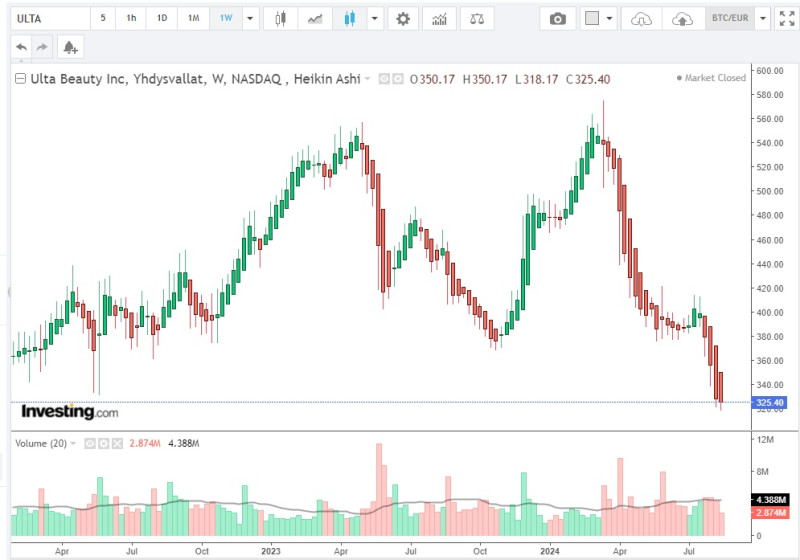Click the 600.00 price axis label
800x560 pixels.
point(770,70)
